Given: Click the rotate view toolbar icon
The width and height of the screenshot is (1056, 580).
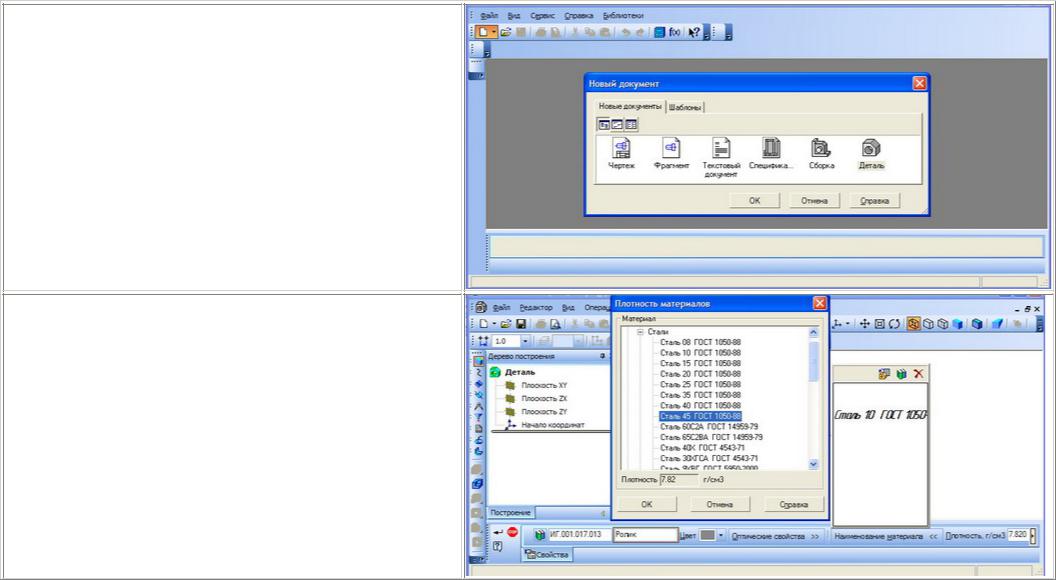Looking at the screenshot, I should pyautogui.click(x=893, y=324).
